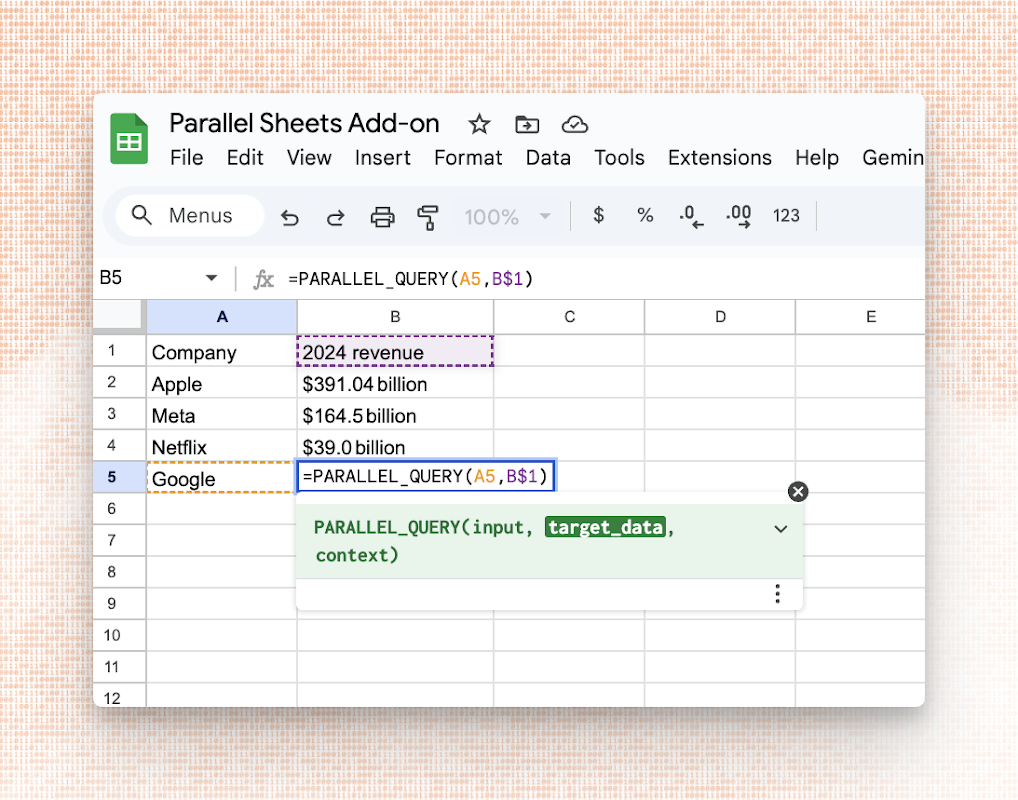
Task: Click the $164.5 billion cell
Action: (395, 415)
